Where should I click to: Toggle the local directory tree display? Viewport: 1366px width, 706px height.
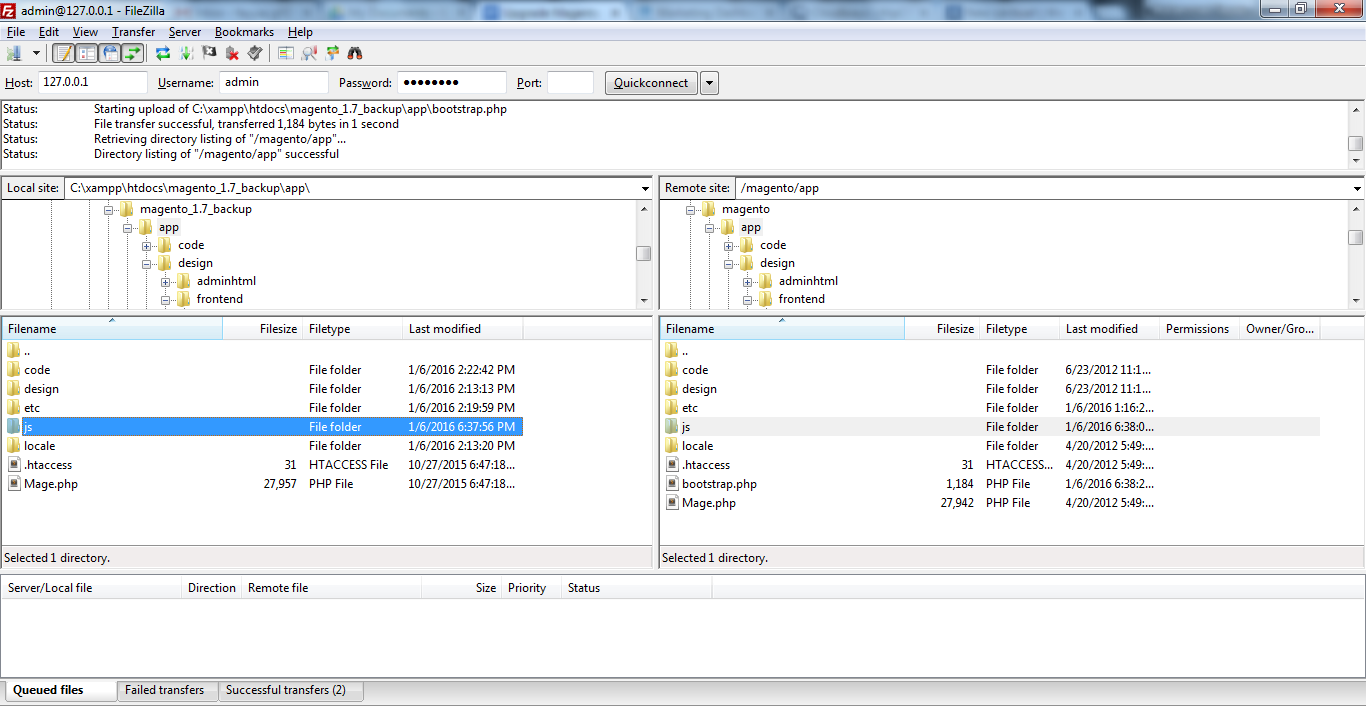pos(86,53)
